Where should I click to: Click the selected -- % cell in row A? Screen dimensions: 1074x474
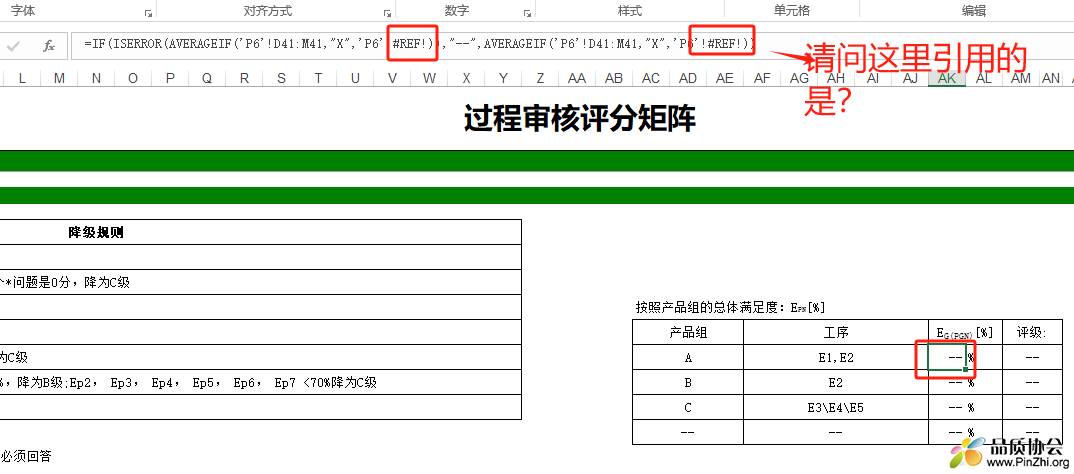click(947, 358)
